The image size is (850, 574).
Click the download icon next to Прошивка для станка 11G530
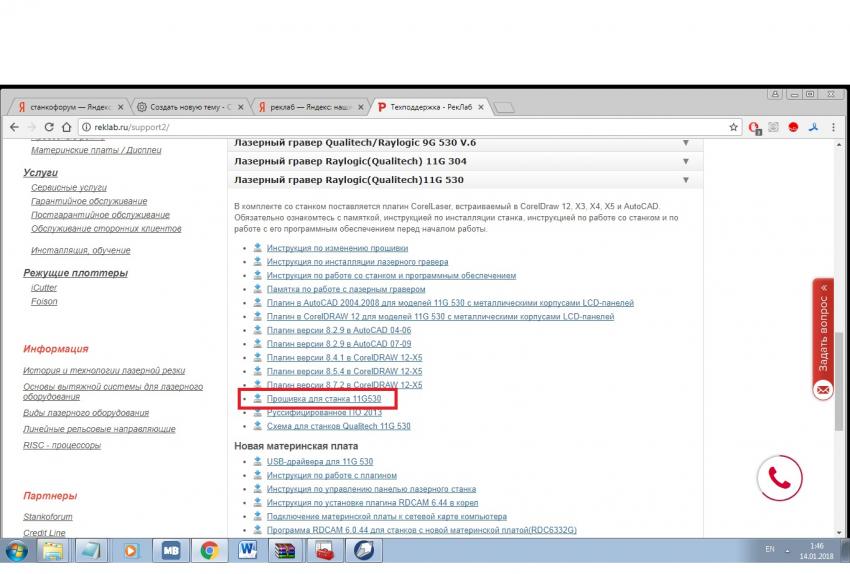[x=256, y=398]
